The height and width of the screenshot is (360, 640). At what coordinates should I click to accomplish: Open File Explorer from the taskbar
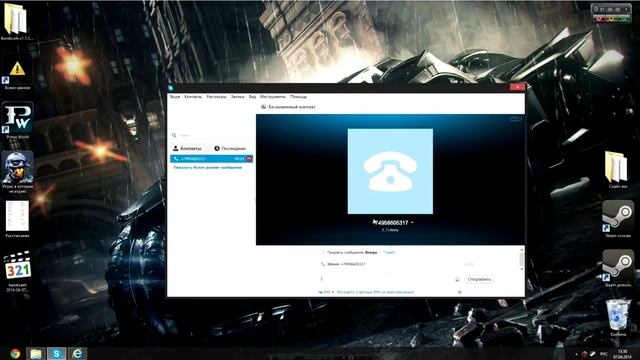point(36,353)
